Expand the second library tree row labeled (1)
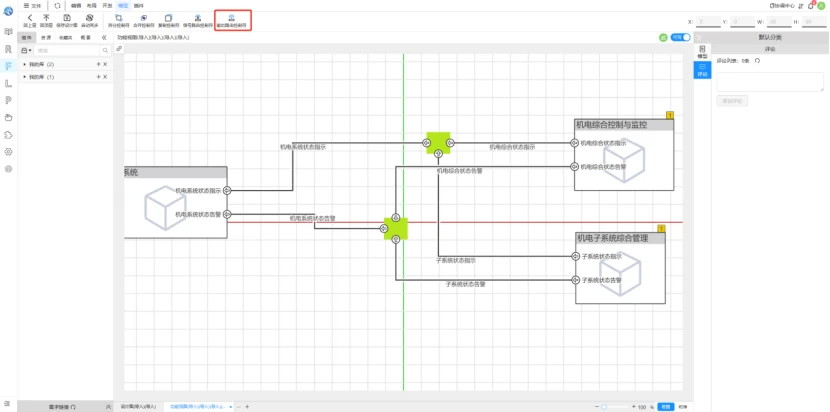This screenshot has height=412, width=830. click(x=24, y=77)
